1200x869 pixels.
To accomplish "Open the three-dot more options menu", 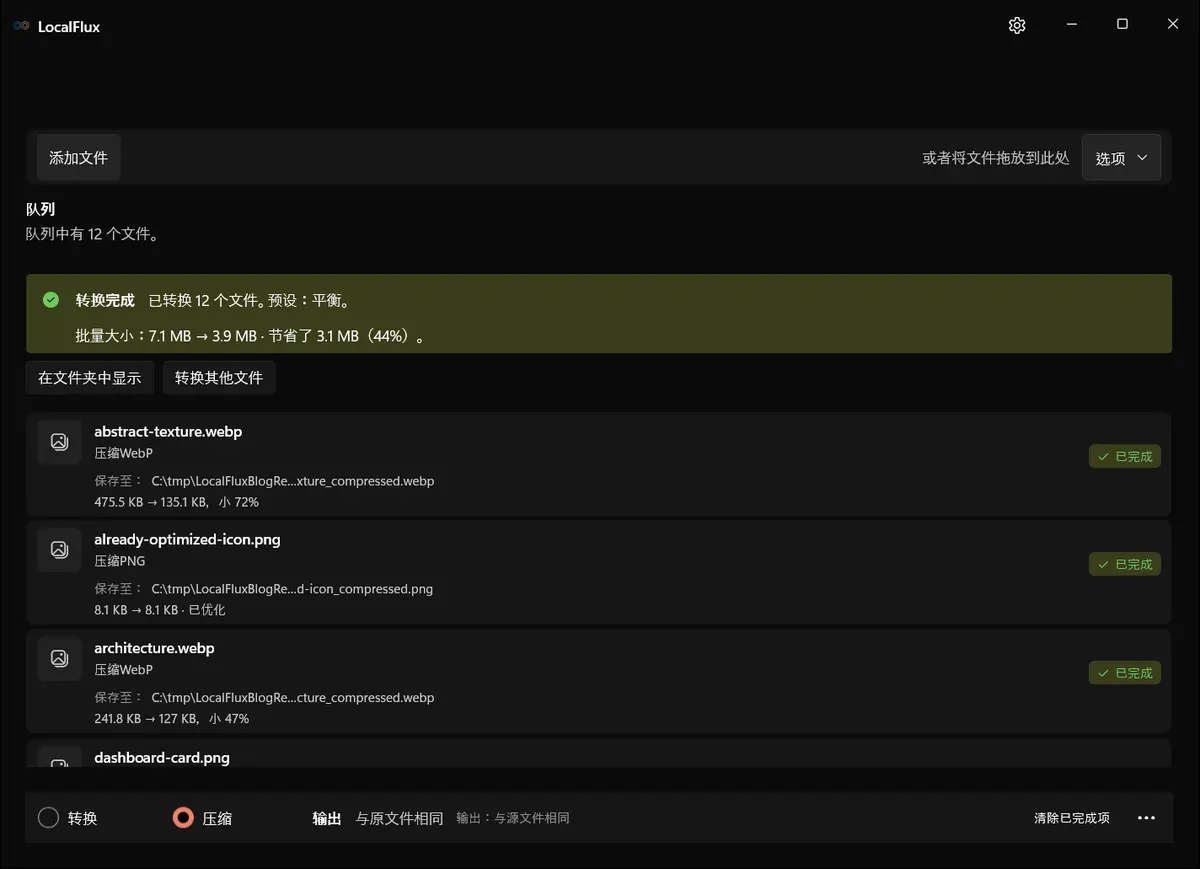I will [1147, 818].
